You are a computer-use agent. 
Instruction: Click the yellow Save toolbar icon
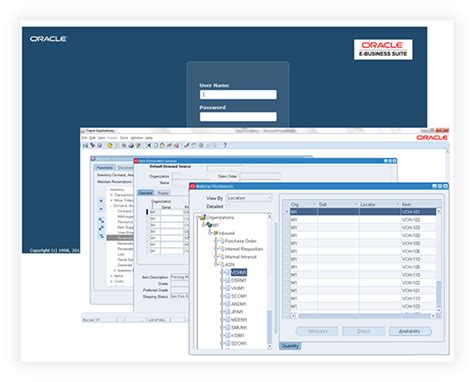(110, 145)
